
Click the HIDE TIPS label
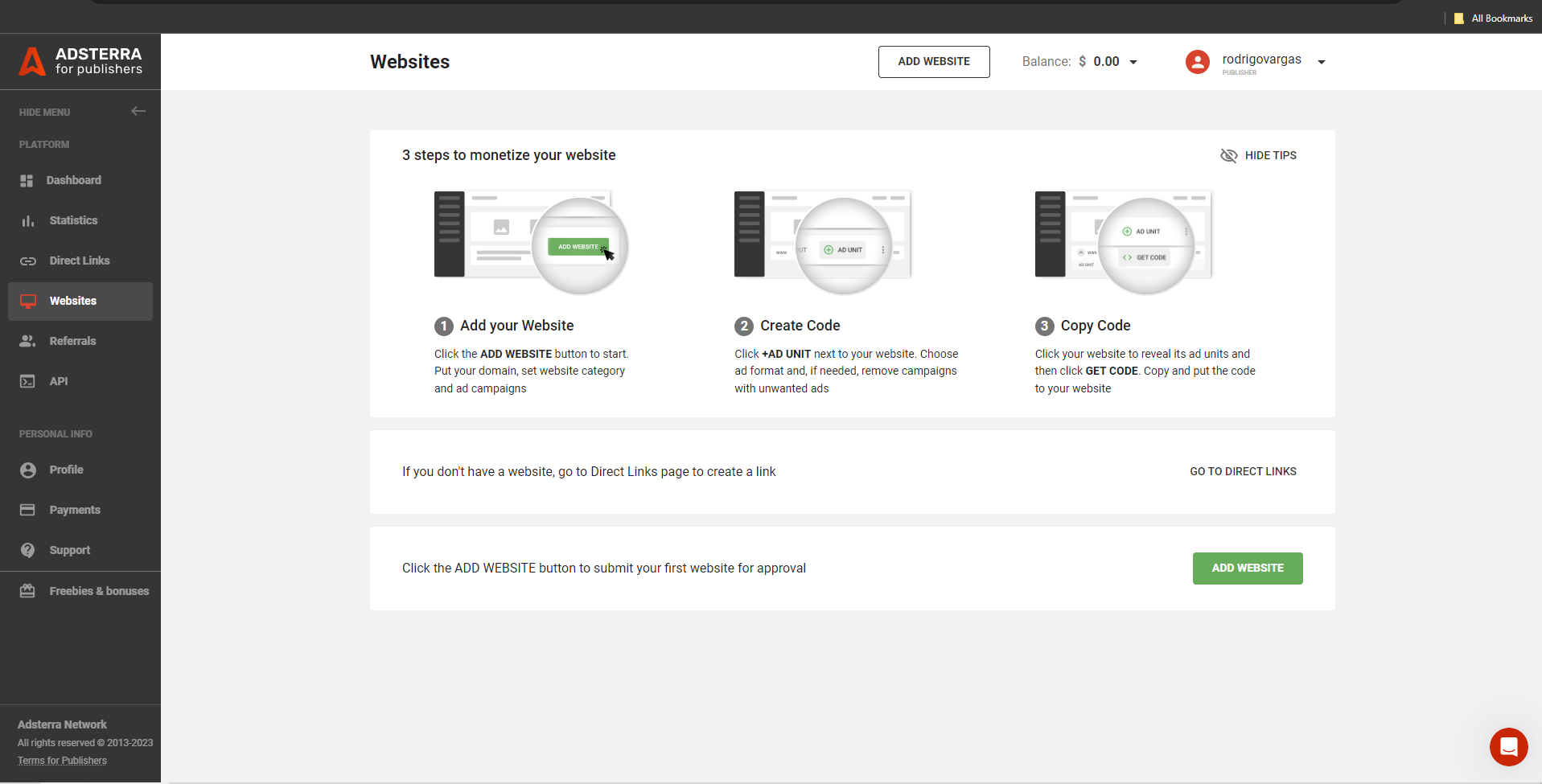point(1270,156)
